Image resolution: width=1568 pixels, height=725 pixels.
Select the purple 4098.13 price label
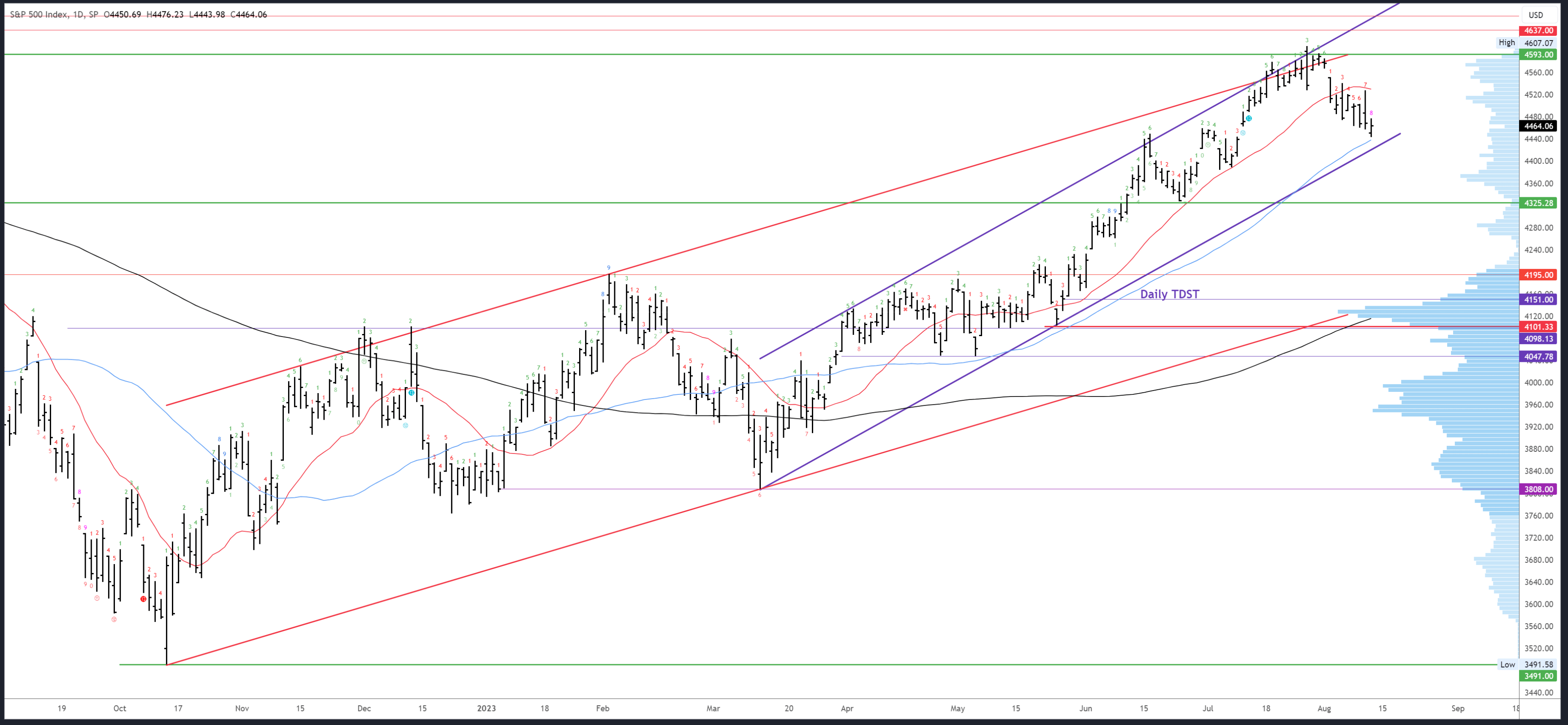coord(1538,339)
